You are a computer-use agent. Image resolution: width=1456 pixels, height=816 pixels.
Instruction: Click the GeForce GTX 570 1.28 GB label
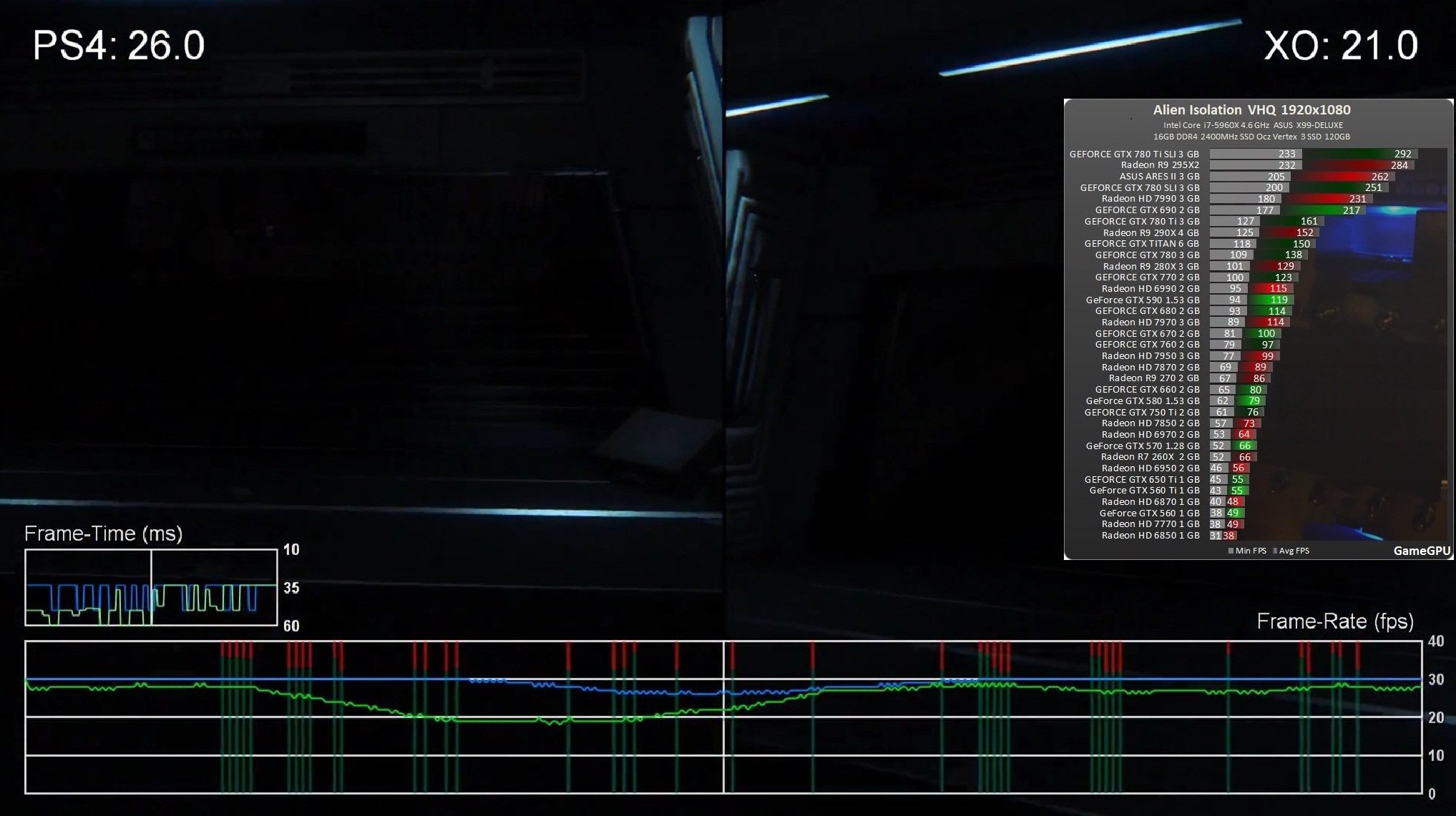[1143, 446]
